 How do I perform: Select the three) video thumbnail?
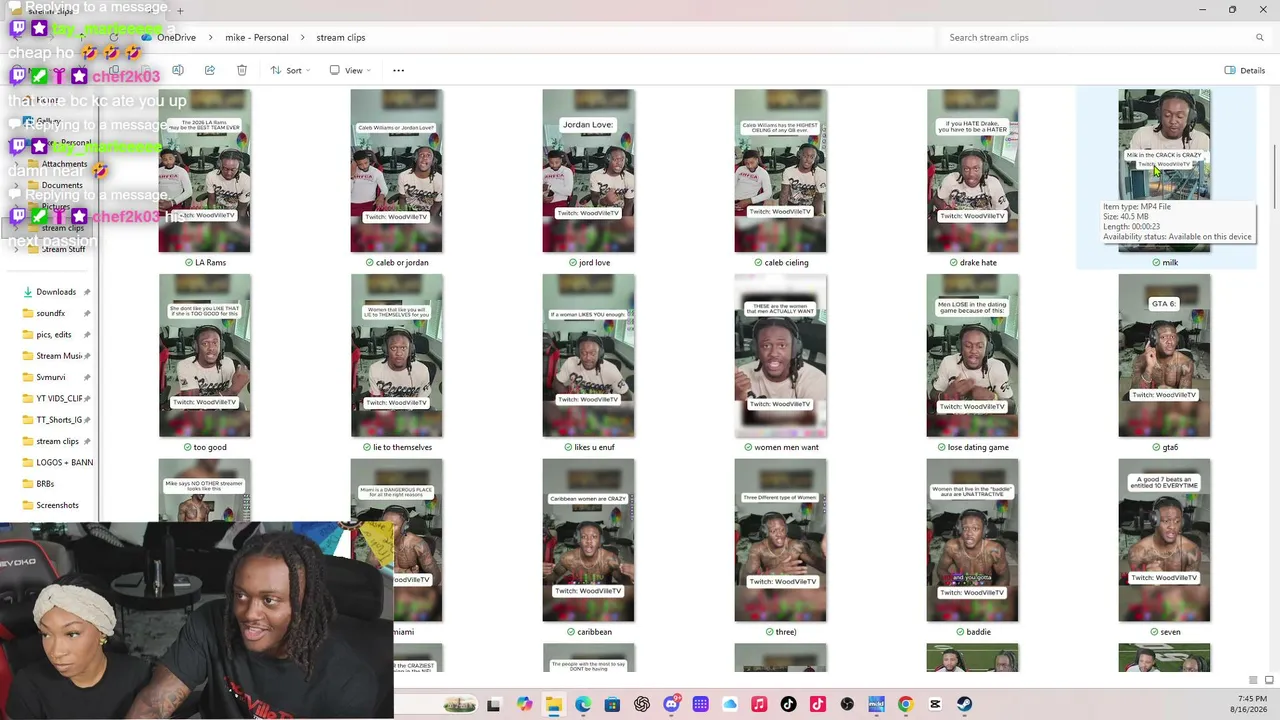[x=780, y=540]
